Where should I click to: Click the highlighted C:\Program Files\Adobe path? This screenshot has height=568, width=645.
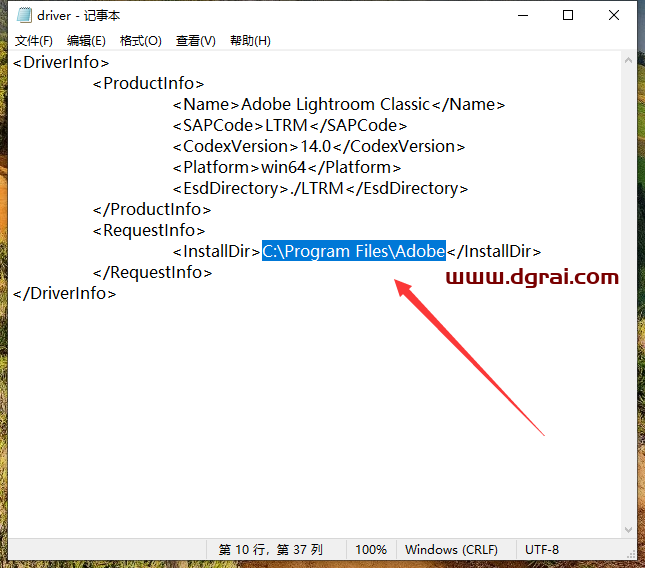pos(353,252)
